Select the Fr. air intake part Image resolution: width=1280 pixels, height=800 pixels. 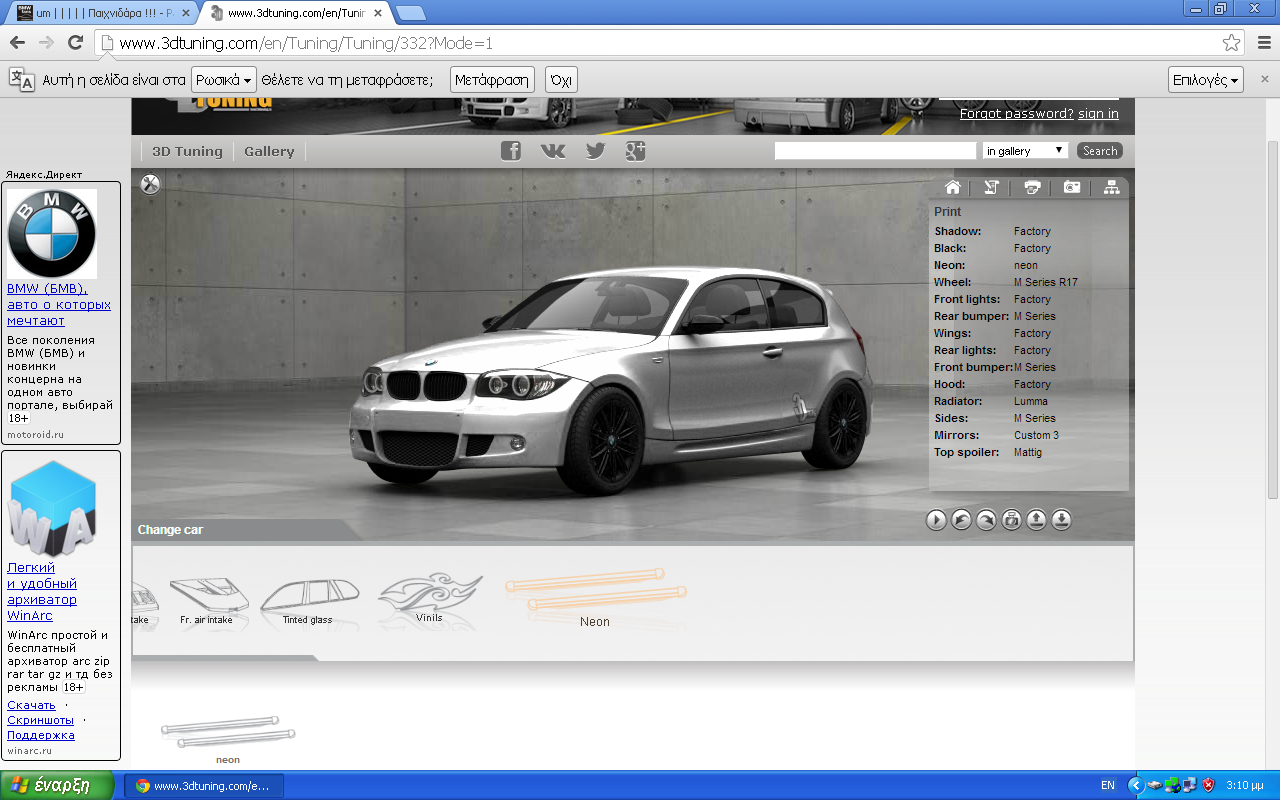click(207, 601)
